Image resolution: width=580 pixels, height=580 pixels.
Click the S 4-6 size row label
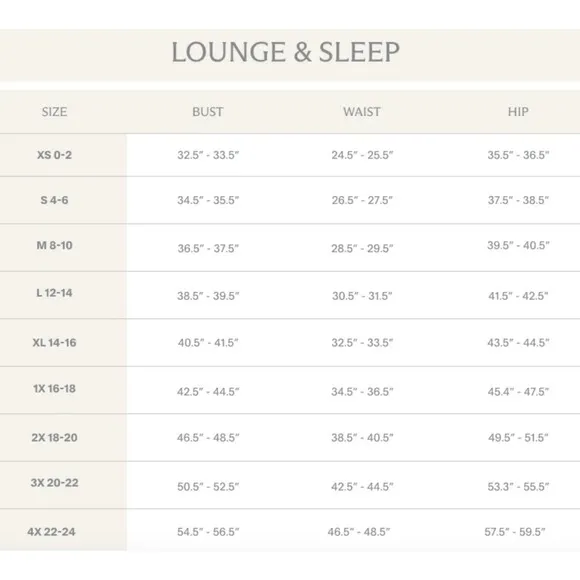(x=54, y=200)
